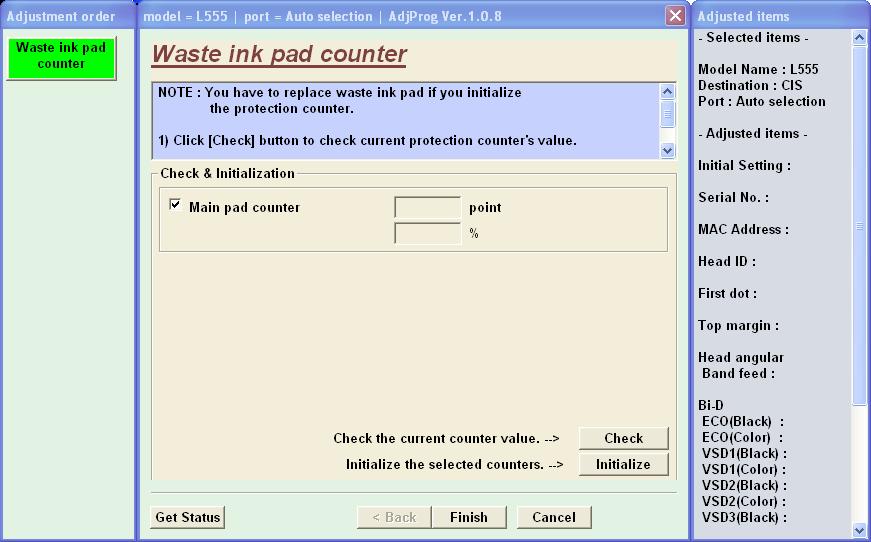Click the Get Status button
871x542 pixels.
[187, 517]
